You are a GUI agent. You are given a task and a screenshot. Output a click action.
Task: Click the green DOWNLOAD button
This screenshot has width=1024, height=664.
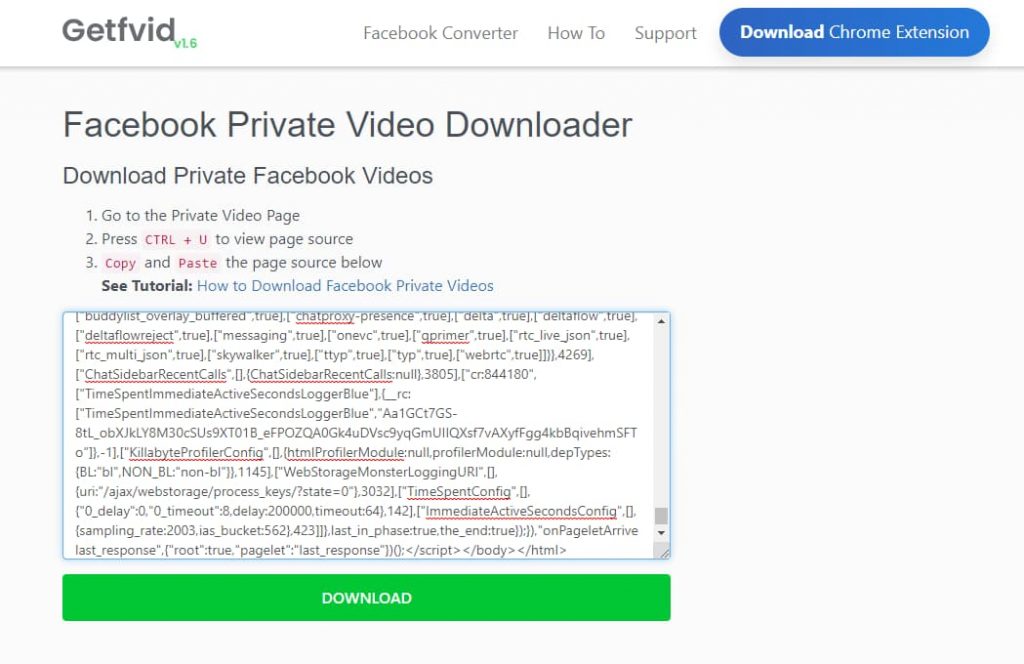click(366, 597)
